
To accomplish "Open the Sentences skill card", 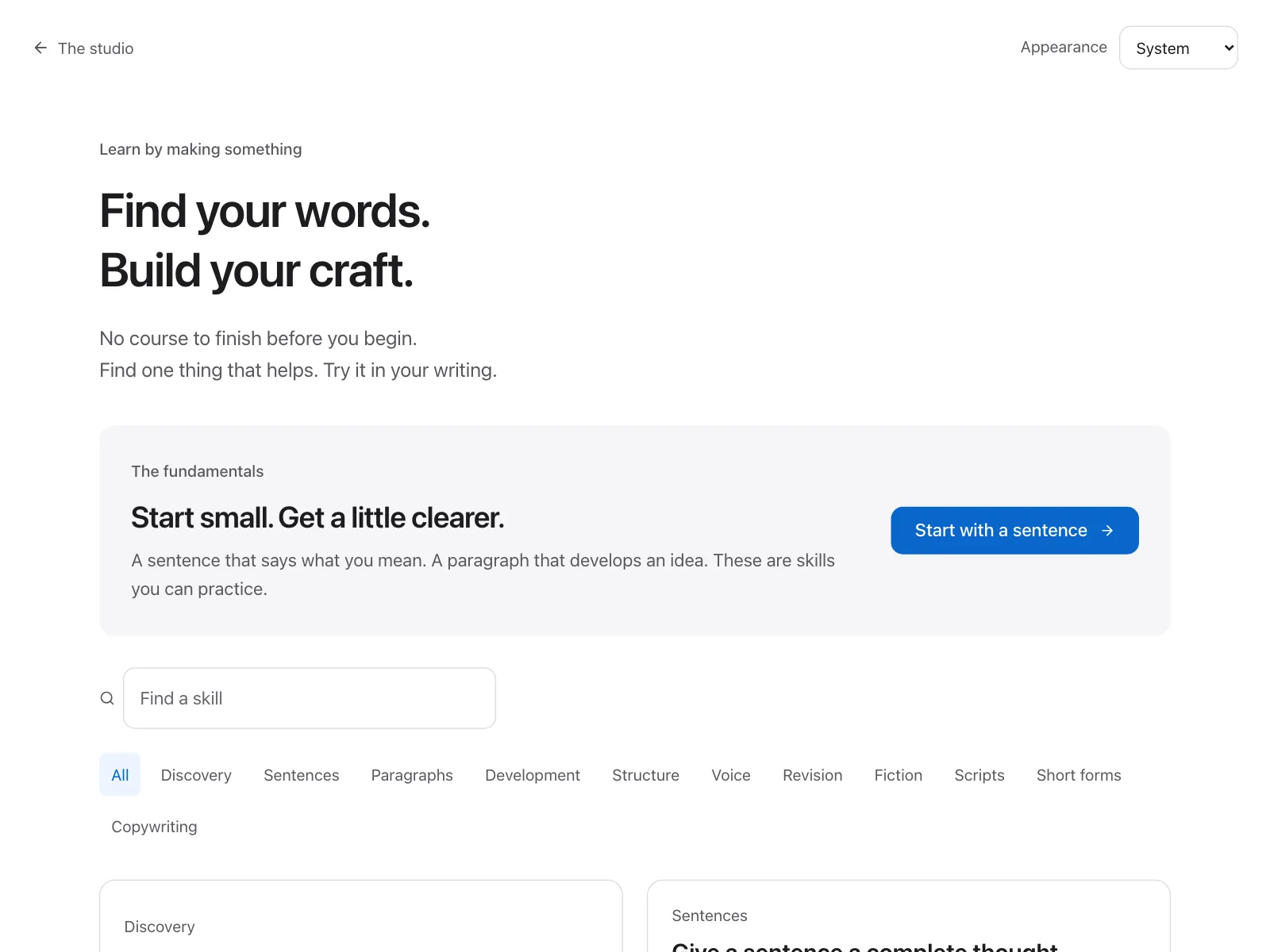I will click(909, 916).
